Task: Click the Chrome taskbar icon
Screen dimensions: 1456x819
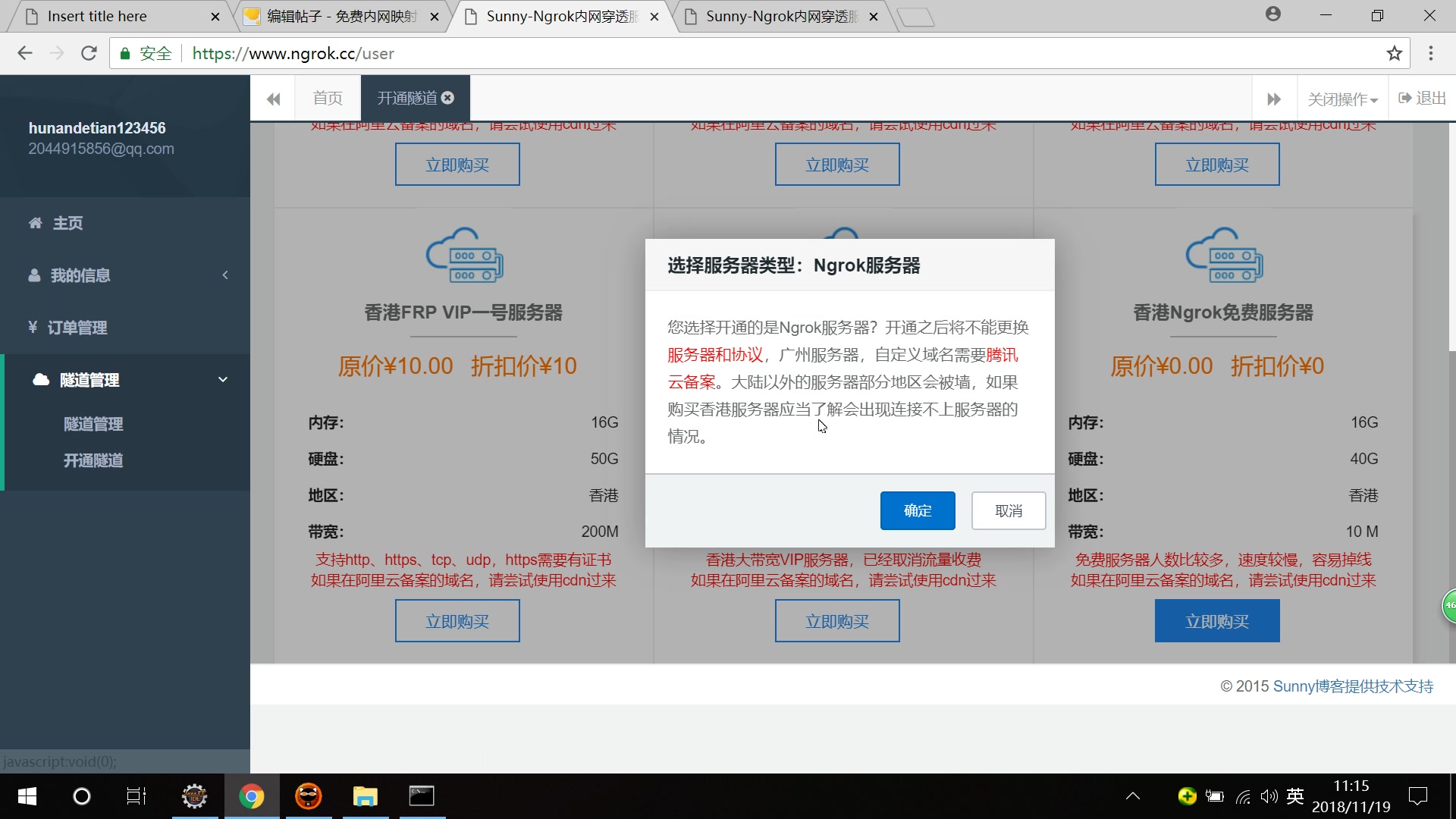Action: 252,796
